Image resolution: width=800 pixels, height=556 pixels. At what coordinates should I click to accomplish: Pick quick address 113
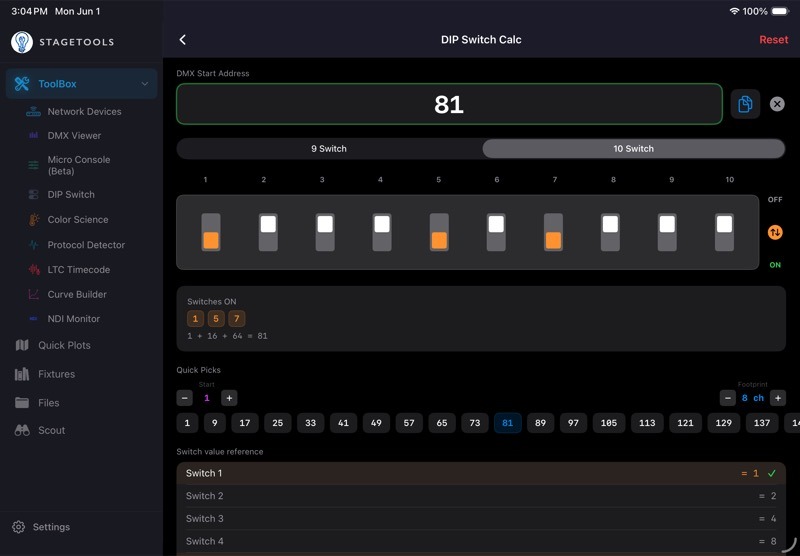click(x=647, y=423)
